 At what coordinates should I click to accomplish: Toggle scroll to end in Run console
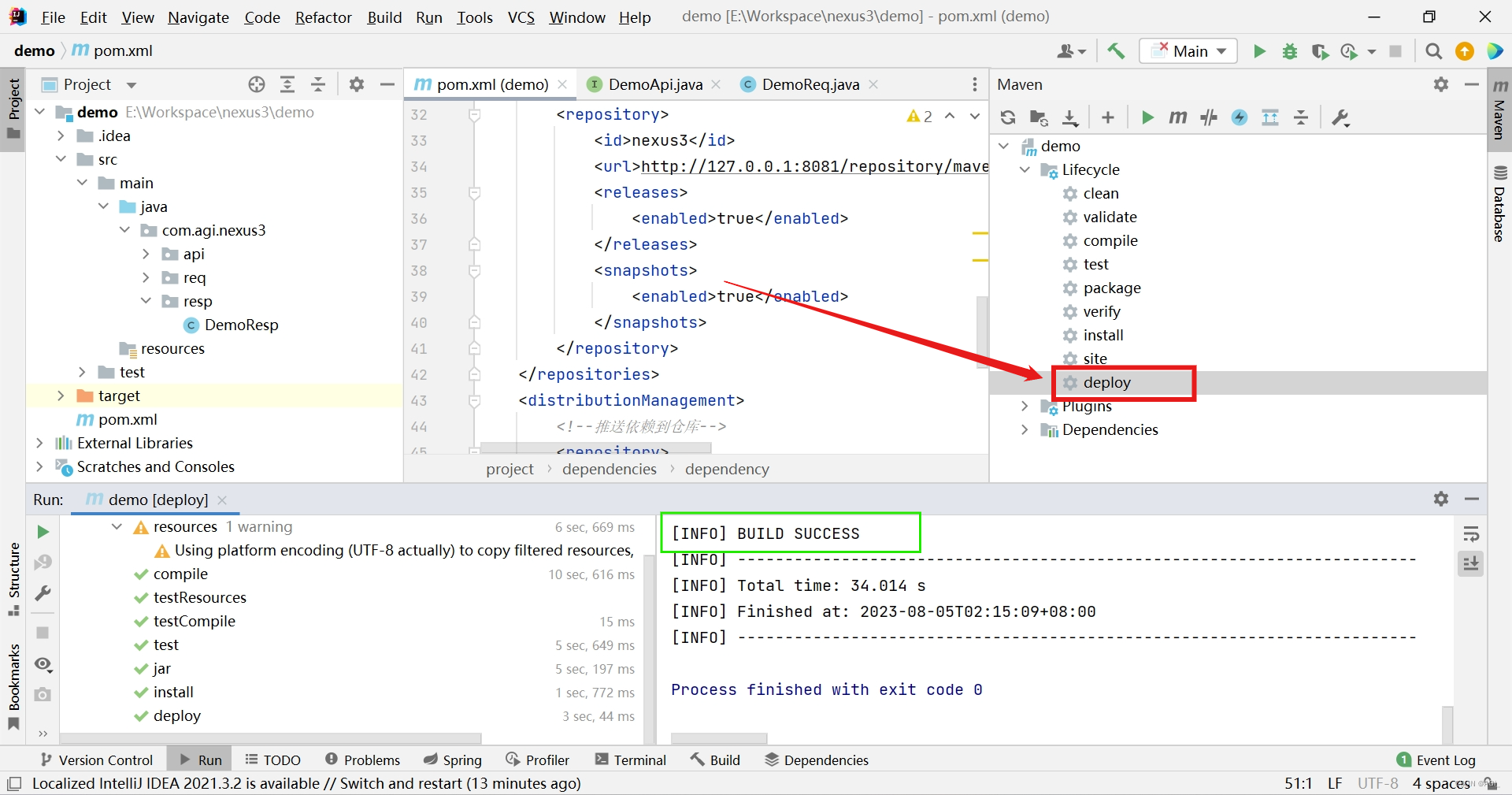click(1470, 563)
